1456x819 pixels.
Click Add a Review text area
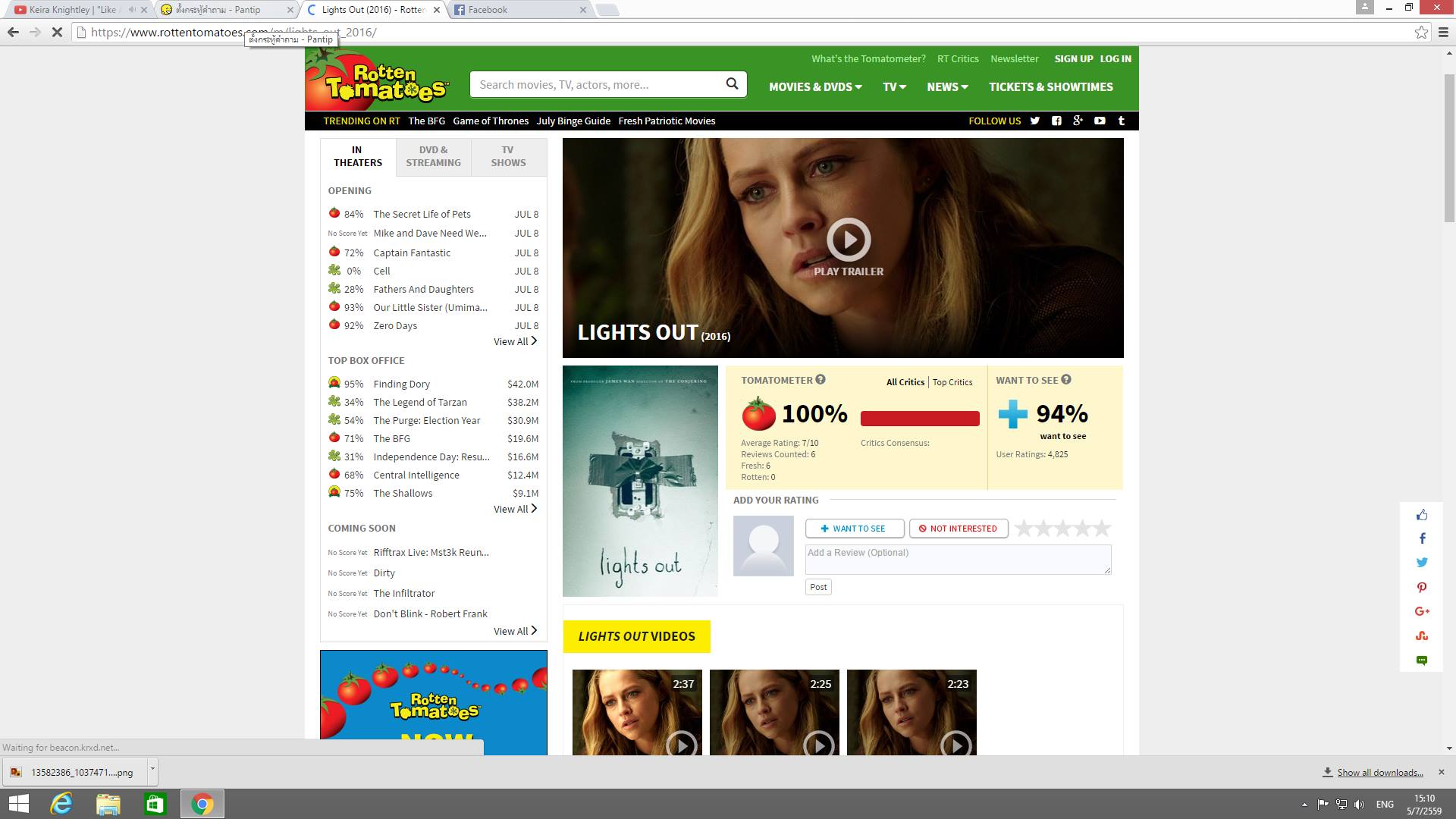click(x=958, y=560)
